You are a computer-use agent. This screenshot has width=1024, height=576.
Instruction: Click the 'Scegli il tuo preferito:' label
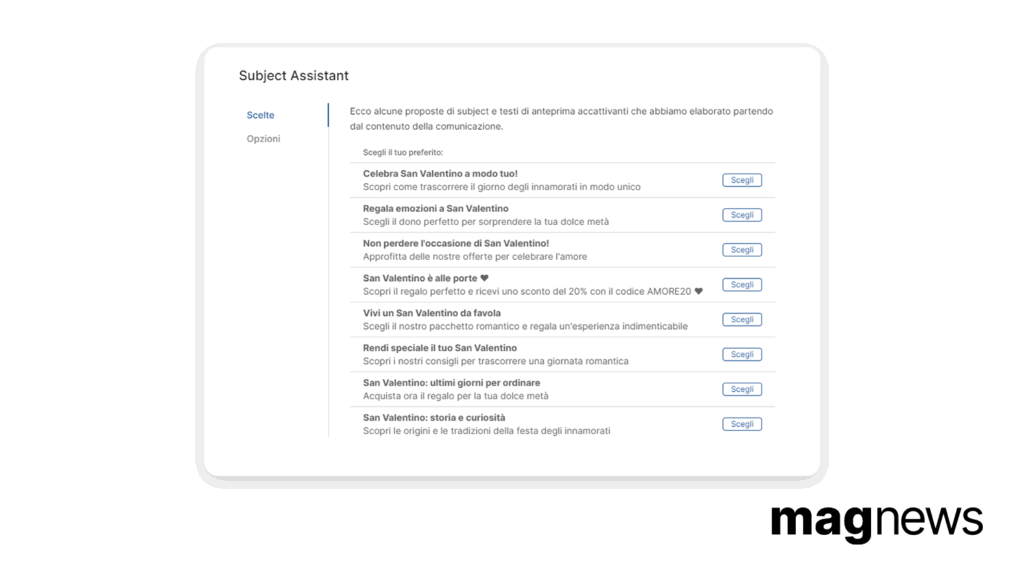coord(403,152)
